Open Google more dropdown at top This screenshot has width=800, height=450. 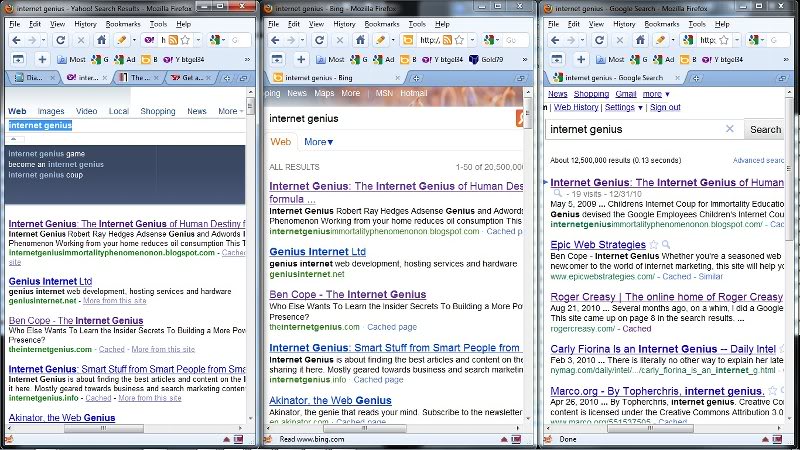pyautogui.click(x=656, y=94)
